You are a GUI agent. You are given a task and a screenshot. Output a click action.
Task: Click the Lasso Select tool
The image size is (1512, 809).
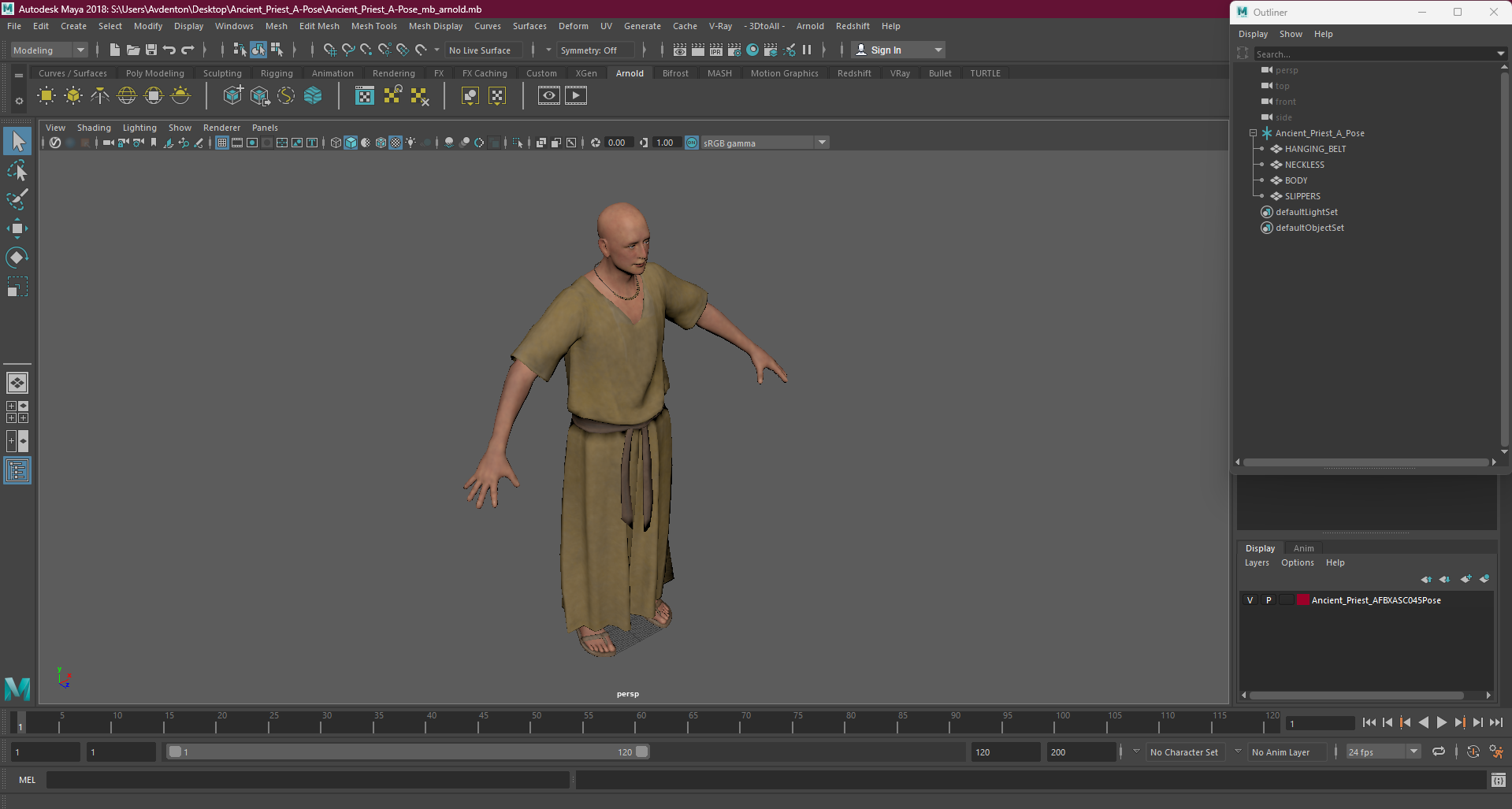(17, 170)
